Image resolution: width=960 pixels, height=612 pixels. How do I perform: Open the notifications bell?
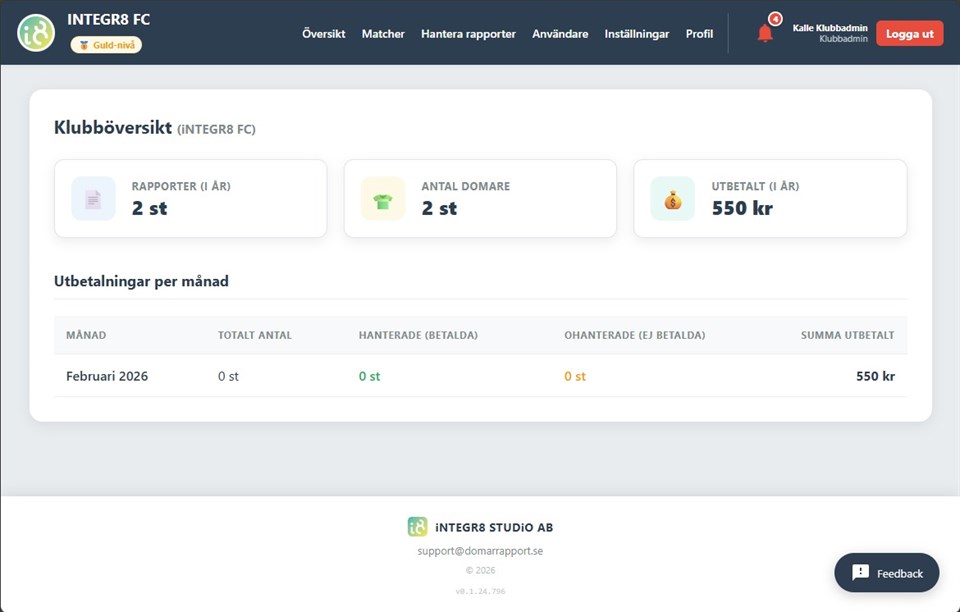click(765, 34)
